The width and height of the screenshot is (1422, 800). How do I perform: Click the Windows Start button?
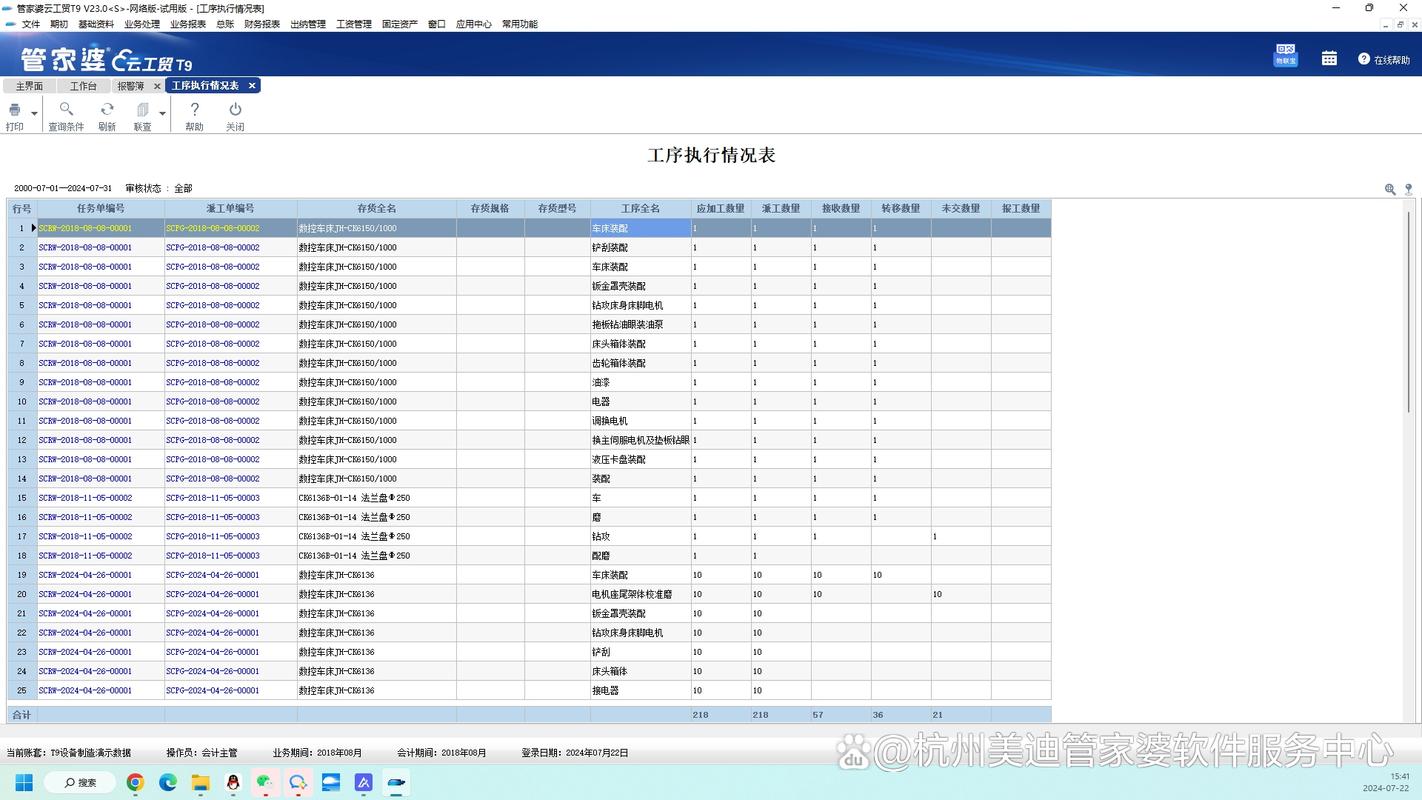pyautogui.click(x=24, y=782)
